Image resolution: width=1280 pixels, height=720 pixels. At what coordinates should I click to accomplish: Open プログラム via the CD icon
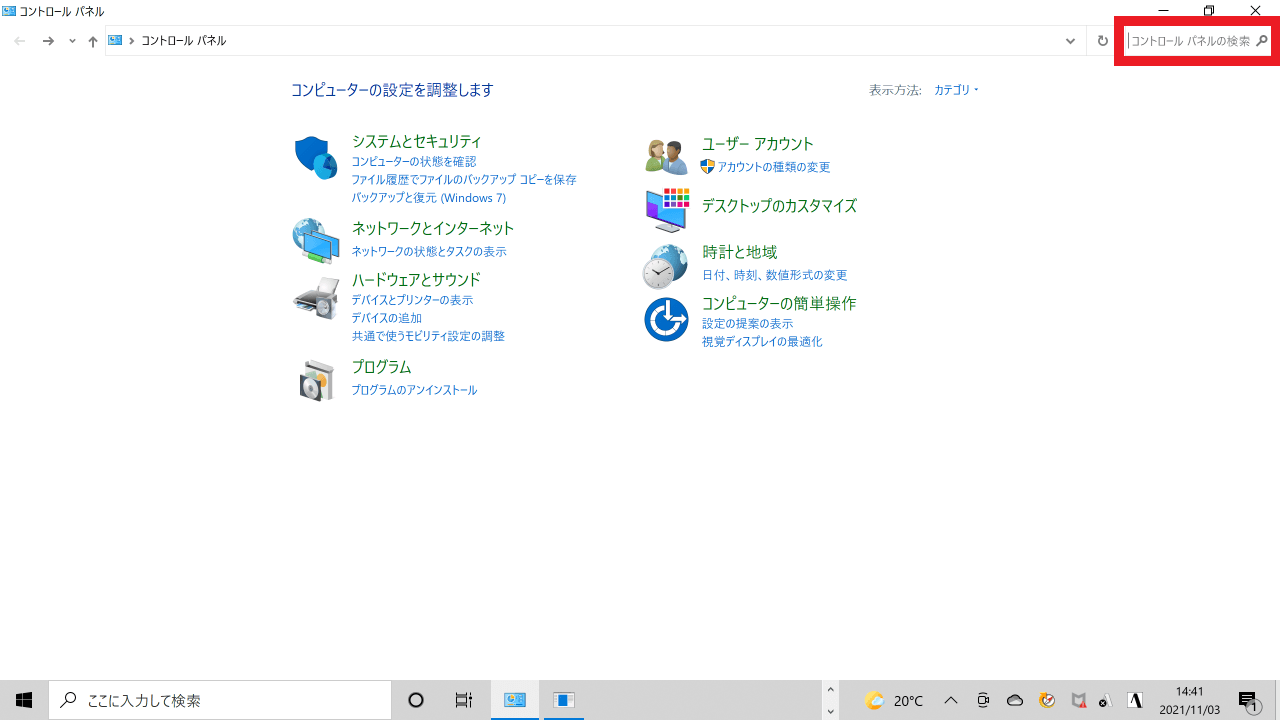(x=315, y=379)
